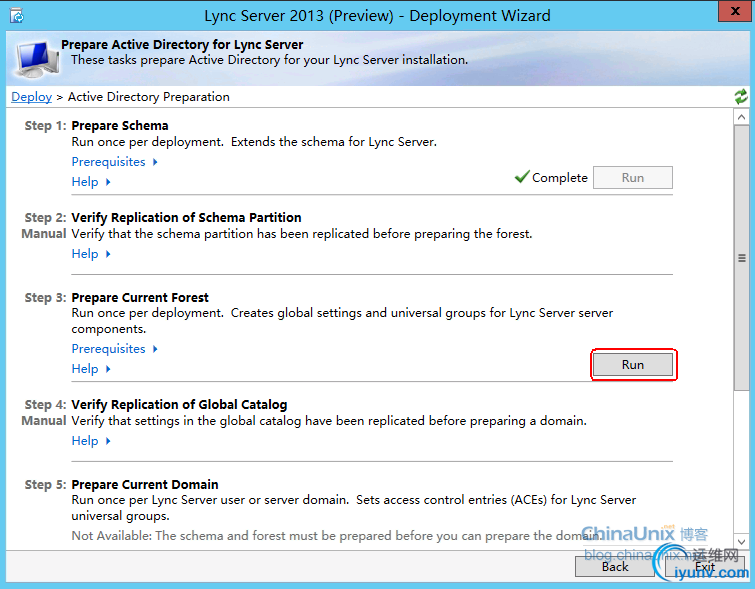Image resolution: width=755 pixels, height=589 pixels.
Task: Click the scrollbar up arrow
Action: click(742, 117)
